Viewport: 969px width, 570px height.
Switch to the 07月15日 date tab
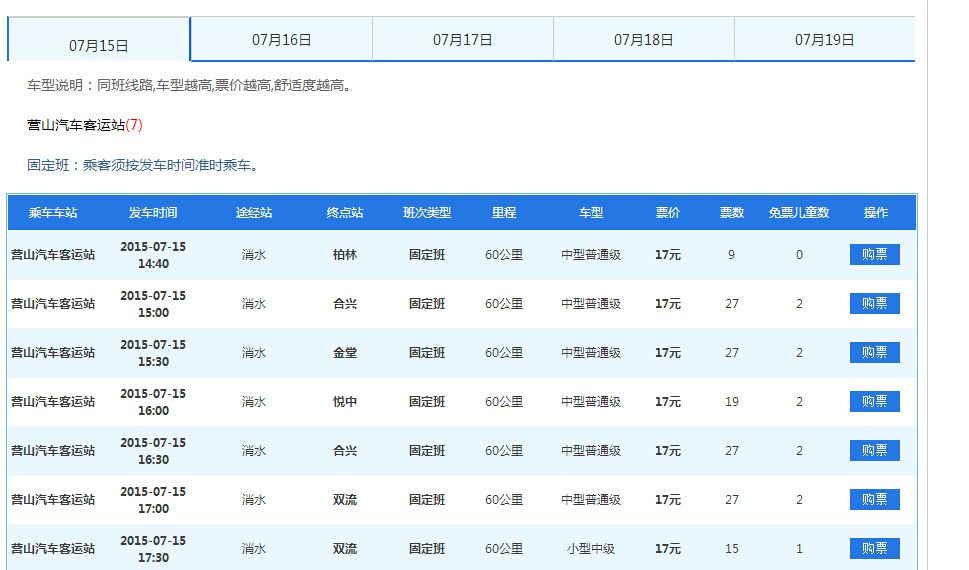[99, 45]
